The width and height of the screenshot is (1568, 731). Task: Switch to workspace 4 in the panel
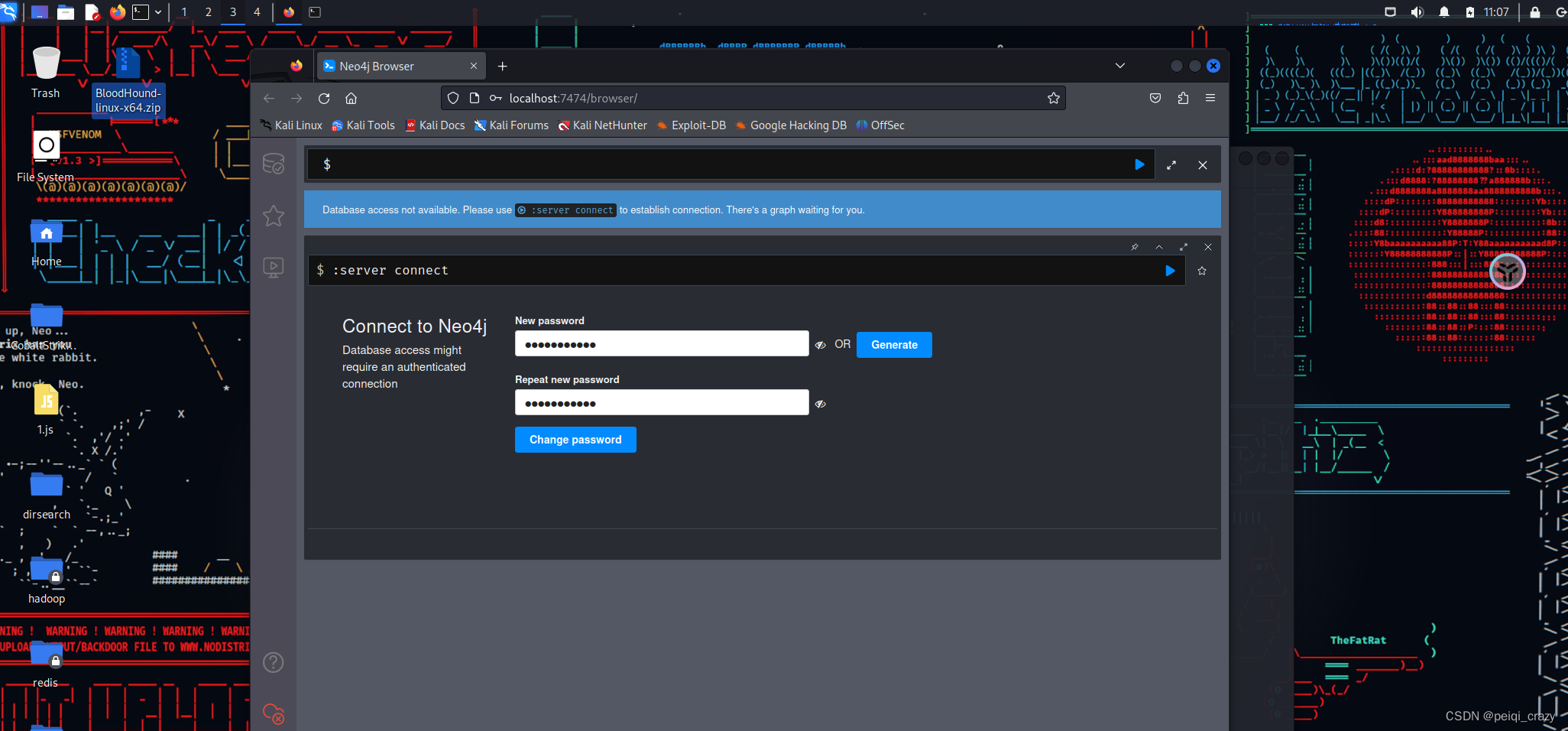click(258, 12)
